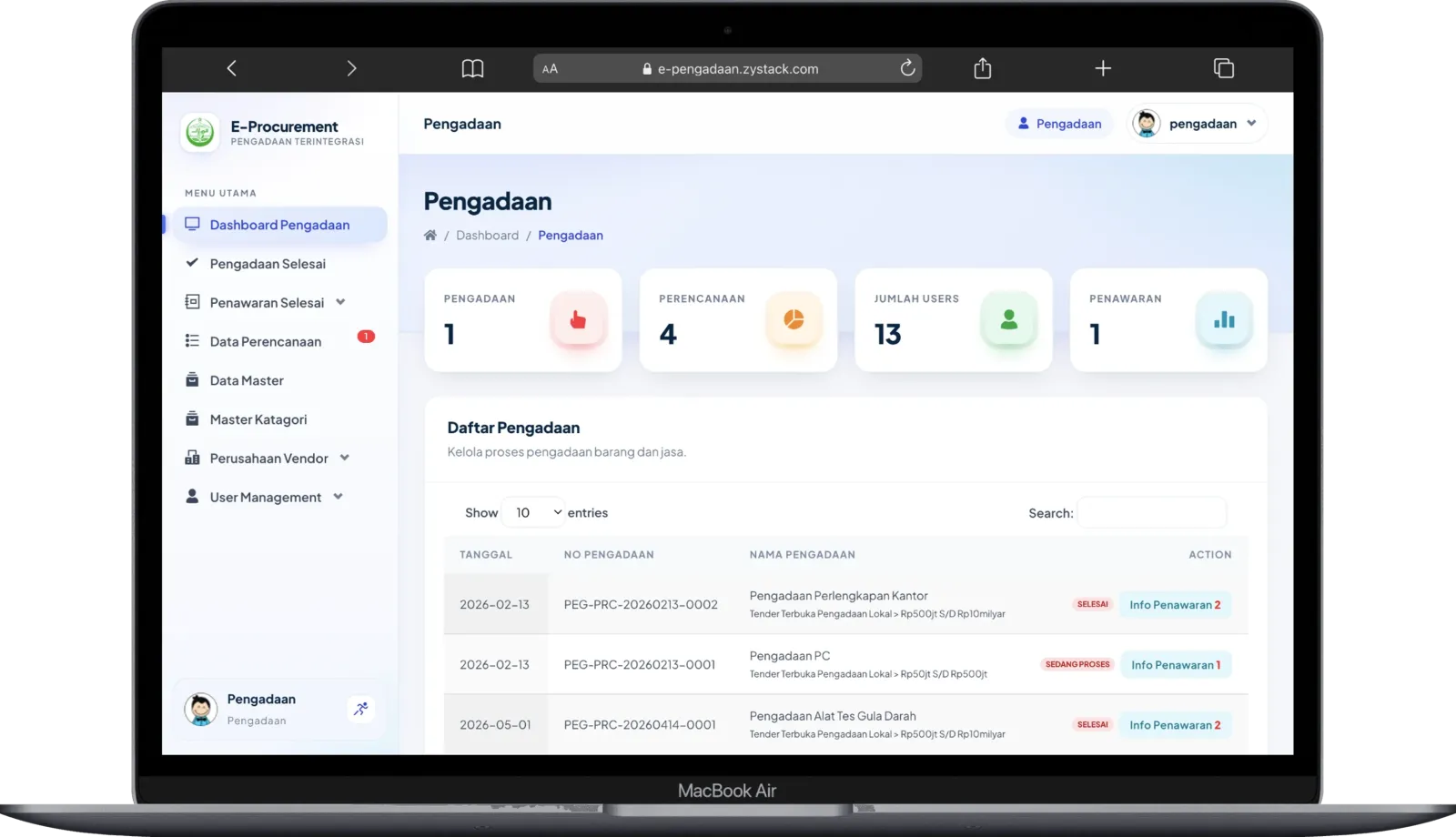
Task: Reload the page with refresh icon
Action: 907,68
